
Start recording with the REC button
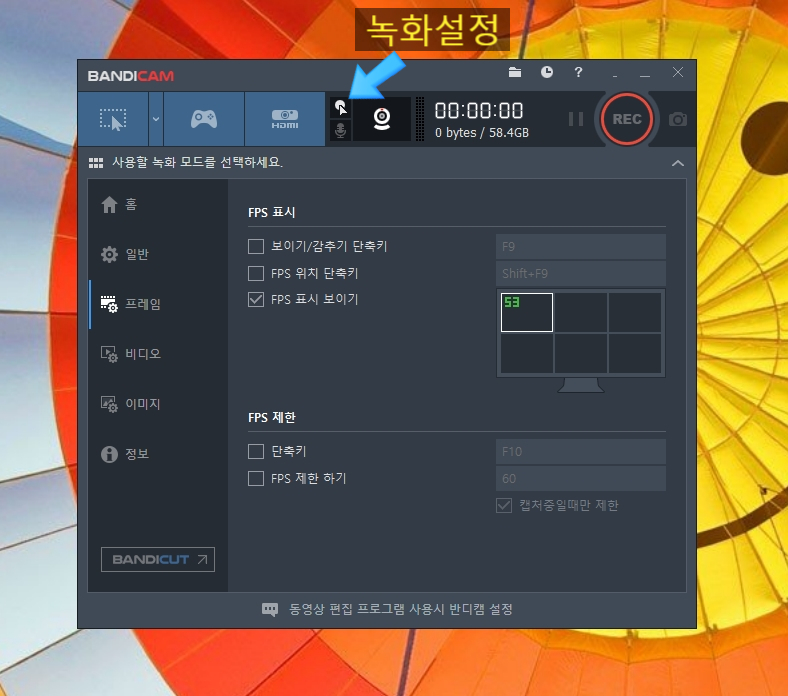pos(627,119)
